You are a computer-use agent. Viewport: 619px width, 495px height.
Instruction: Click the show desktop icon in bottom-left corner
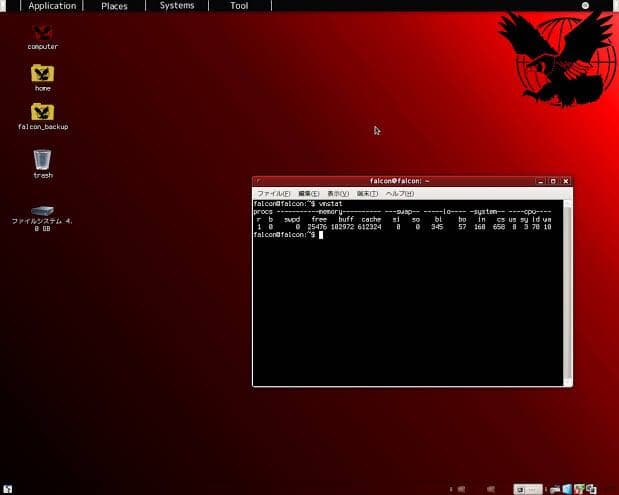pyautogui.click(x=8, y=488)
